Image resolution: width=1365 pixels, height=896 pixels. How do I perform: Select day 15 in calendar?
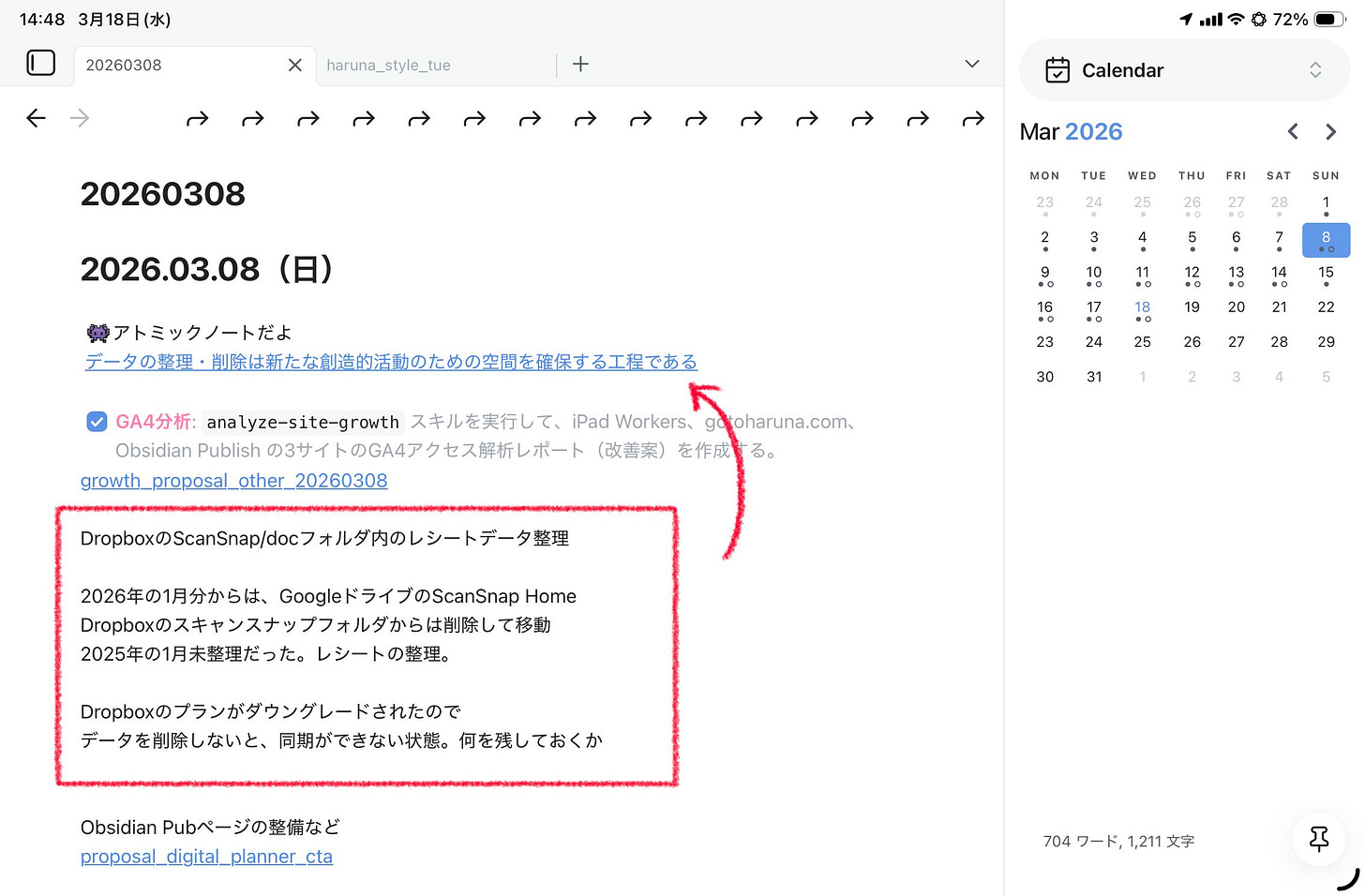click(1326, 275)
